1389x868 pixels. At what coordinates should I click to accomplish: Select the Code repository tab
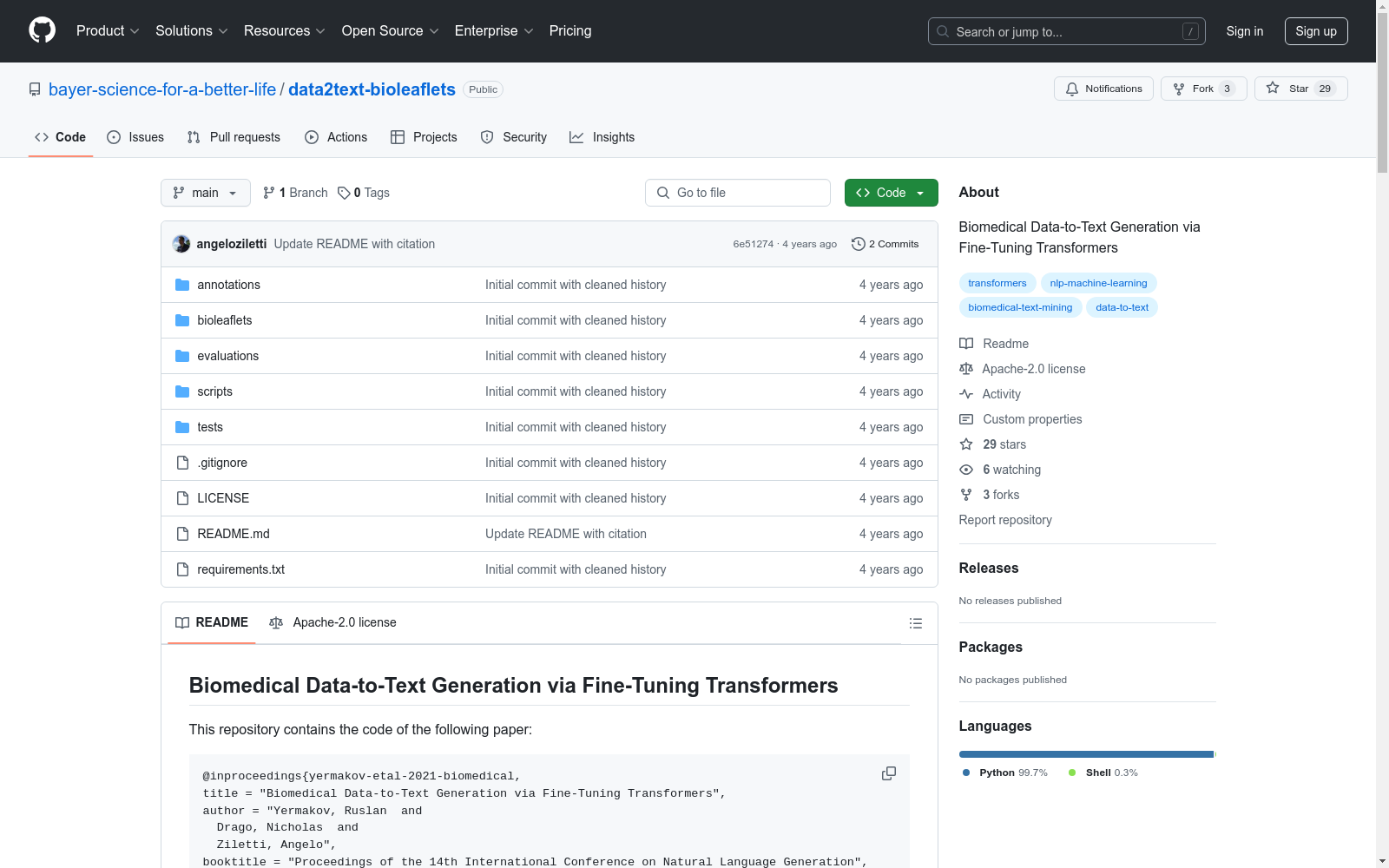click(61, 137)
